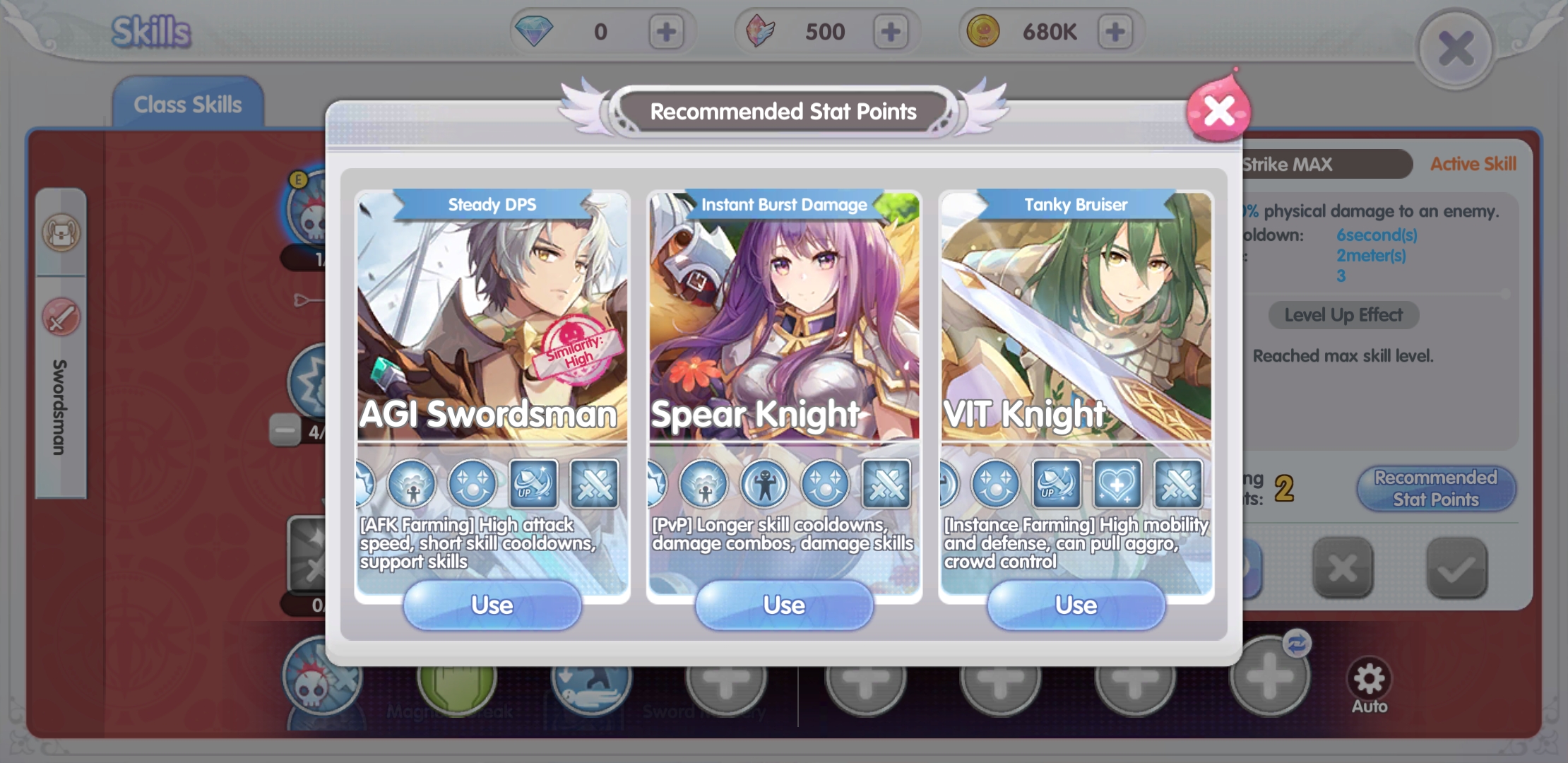The image size is (1568, 763).
Task: Confirm skill points with checkmark button
Action: (1456, 568)
